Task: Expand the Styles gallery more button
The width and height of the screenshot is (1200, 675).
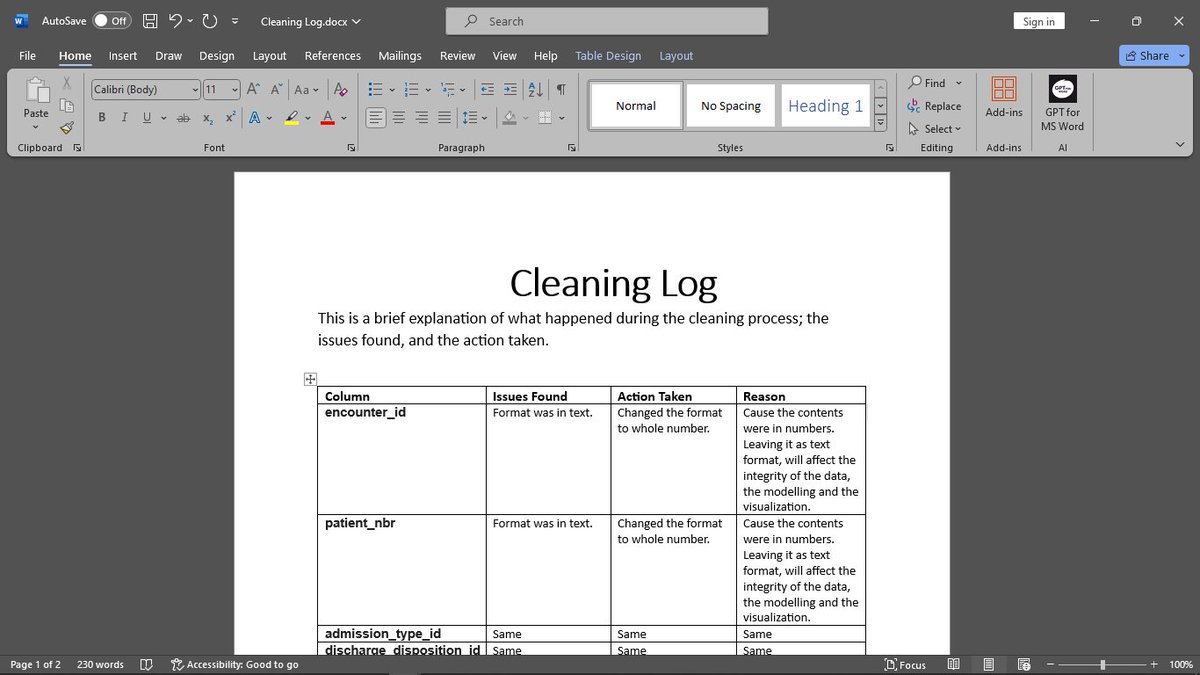Action: 881,123
